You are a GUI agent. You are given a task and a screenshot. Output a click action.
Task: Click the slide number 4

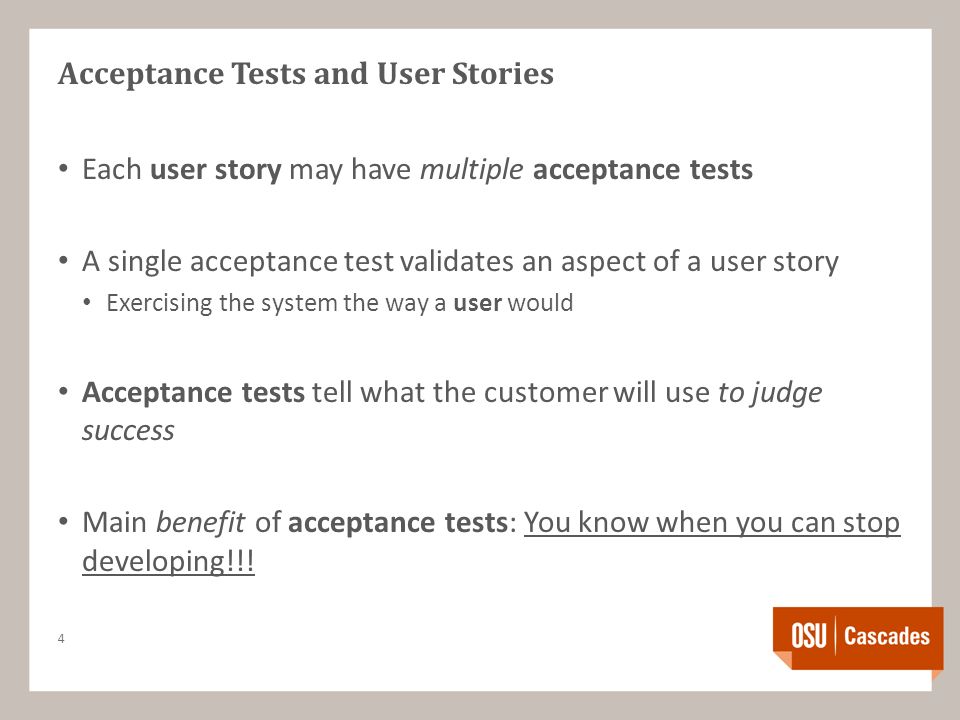tap(61, 639)
